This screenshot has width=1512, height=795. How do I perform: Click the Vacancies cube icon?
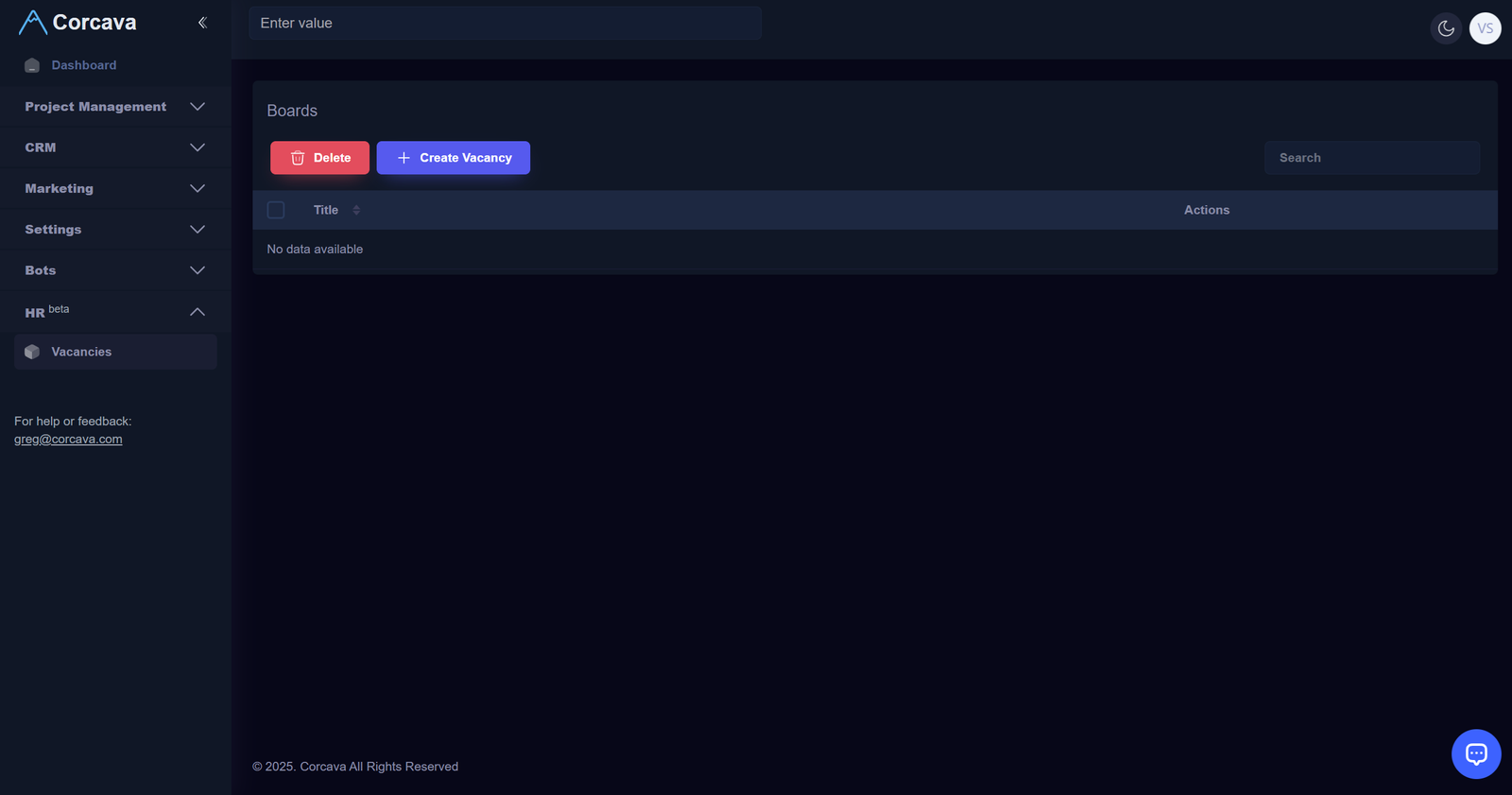(32, 352)
